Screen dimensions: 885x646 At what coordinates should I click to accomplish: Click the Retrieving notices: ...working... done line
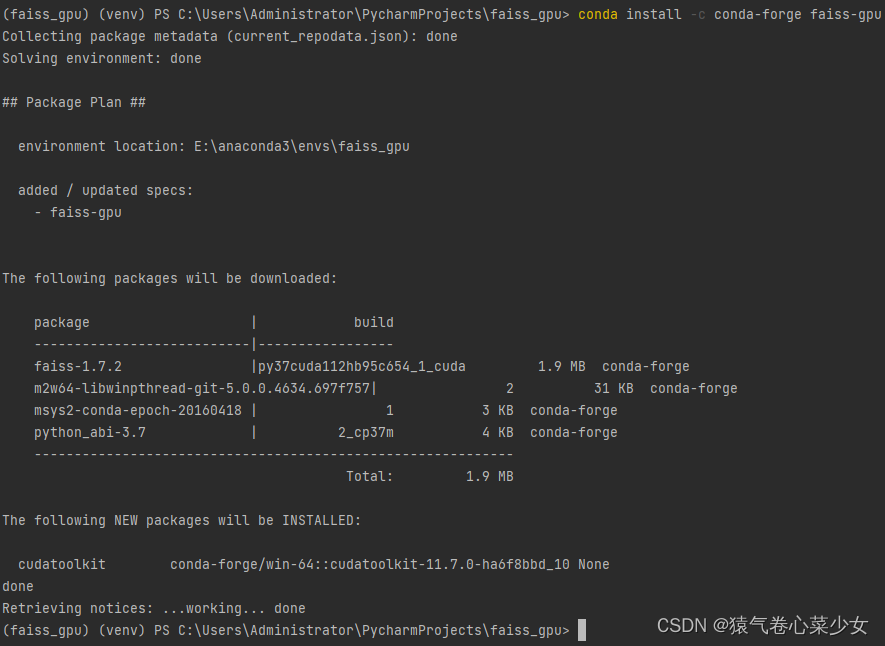coord(153,608)
